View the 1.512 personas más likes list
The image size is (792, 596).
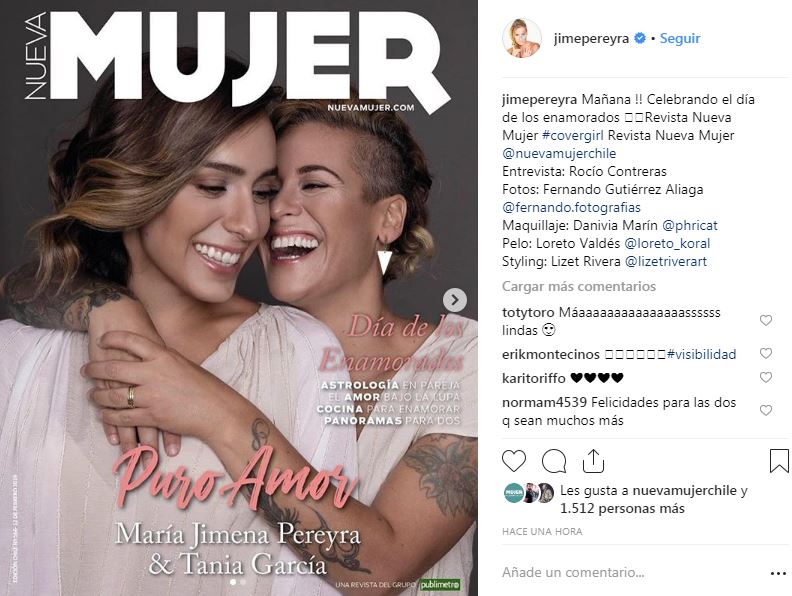[622, 509]
